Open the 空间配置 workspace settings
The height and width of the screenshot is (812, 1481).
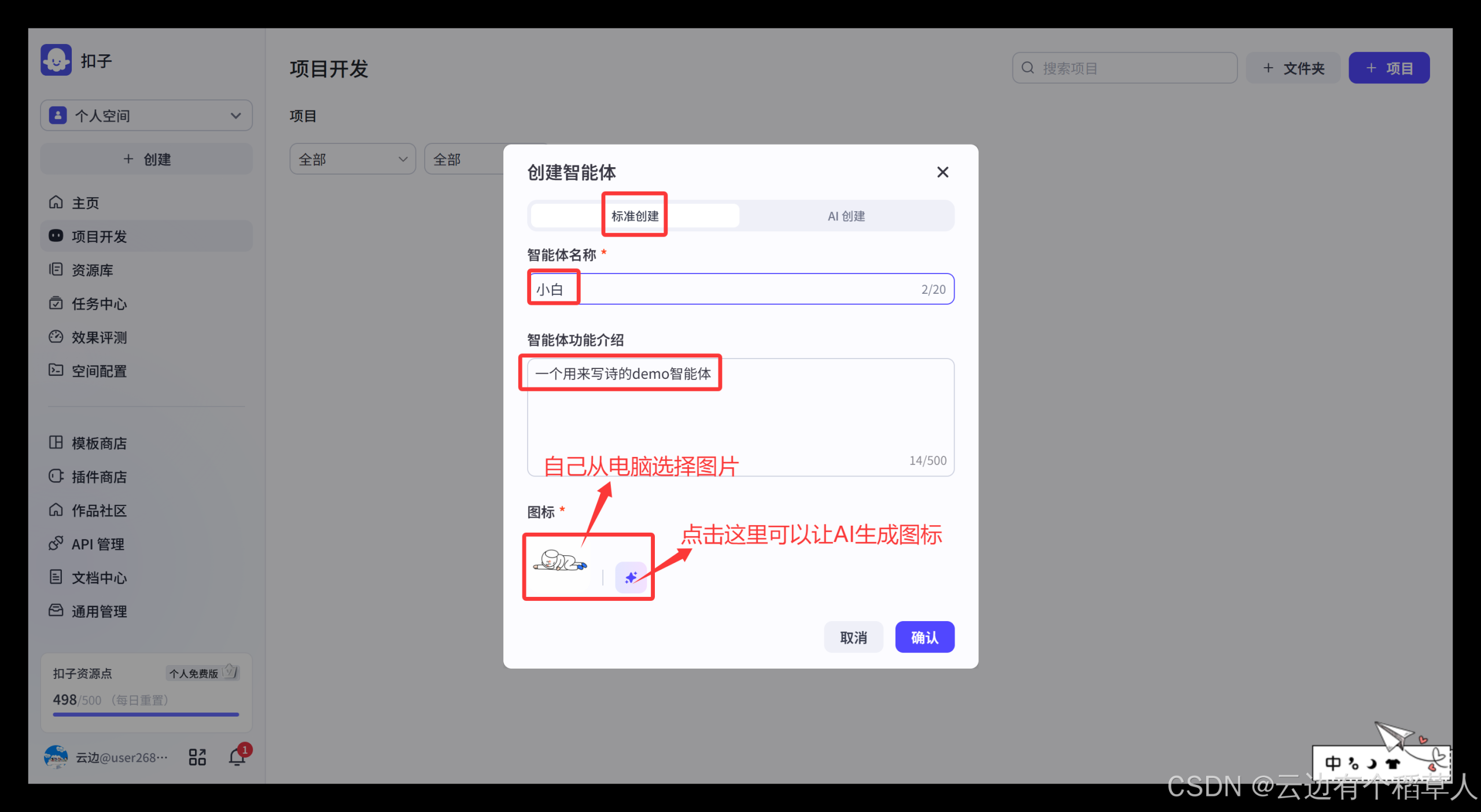click(x=99, y=371)
